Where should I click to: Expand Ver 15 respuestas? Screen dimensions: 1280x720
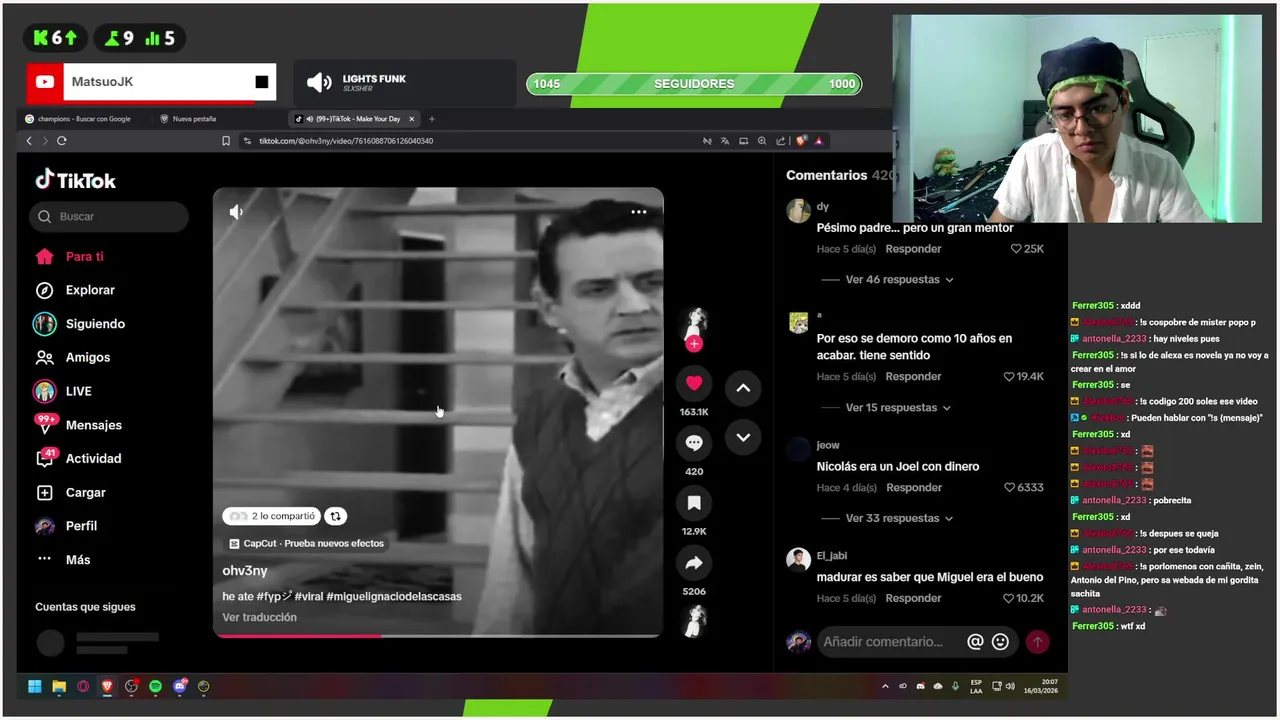(x=898, y=408)
